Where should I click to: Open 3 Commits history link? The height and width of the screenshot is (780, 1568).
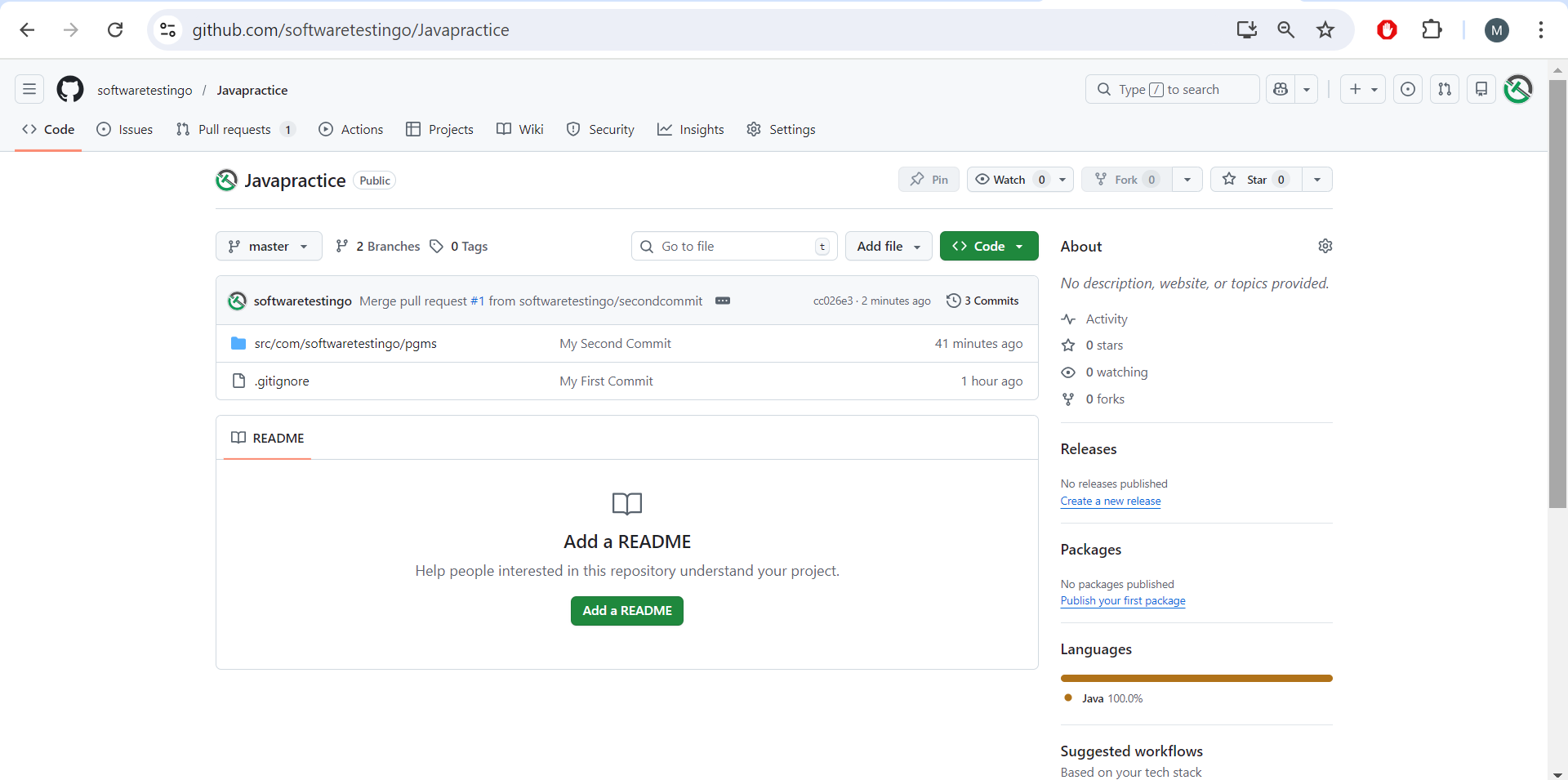pyautogui.click(x=982, y=301)
